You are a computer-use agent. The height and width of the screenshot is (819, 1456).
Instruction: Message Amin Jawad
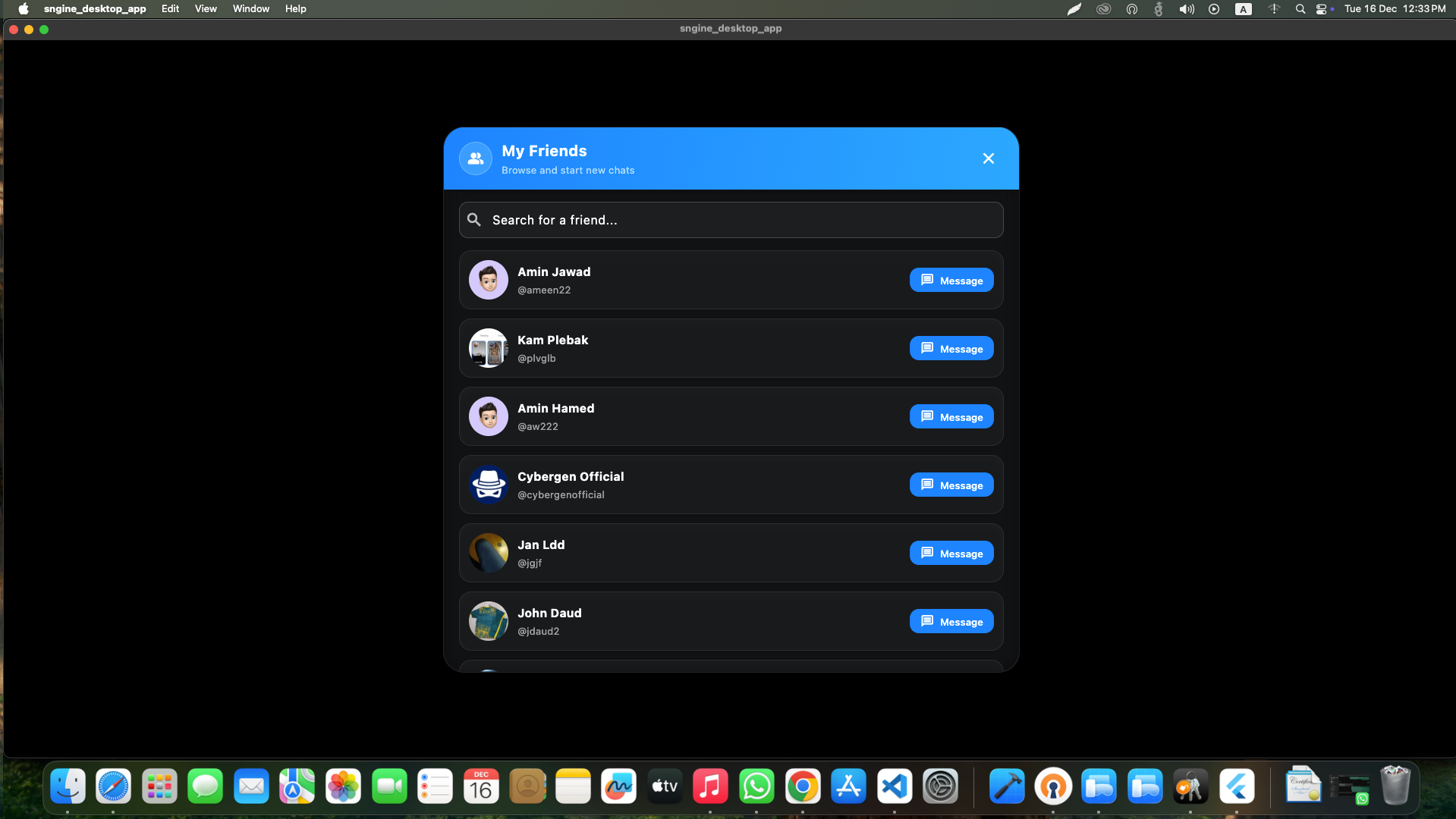(951, 280)
